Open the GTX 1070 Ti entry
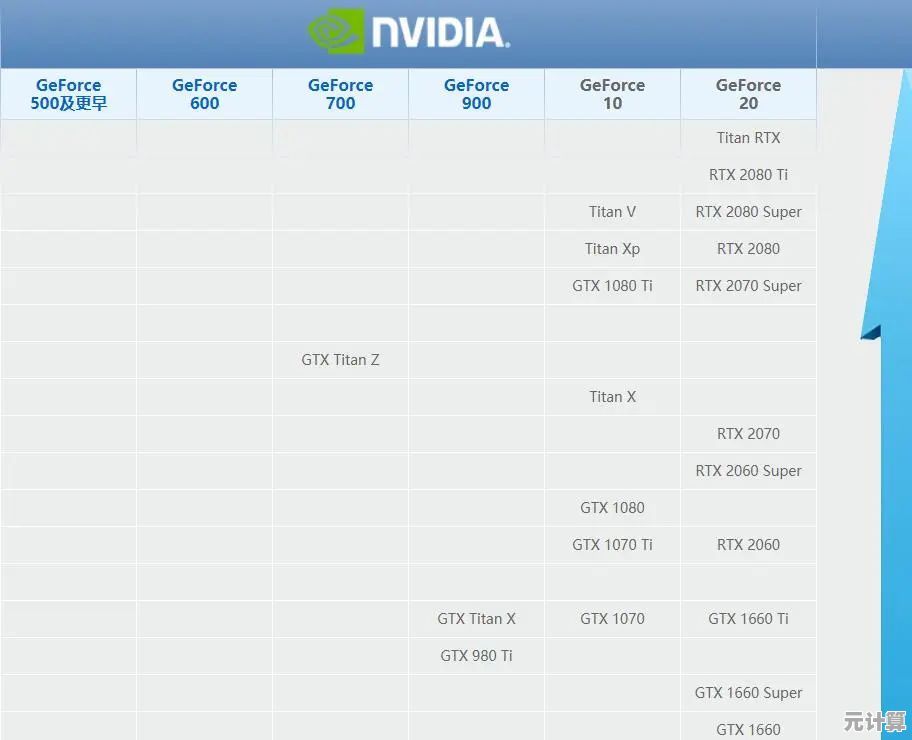The image size is (912, 740). point(612,545)
